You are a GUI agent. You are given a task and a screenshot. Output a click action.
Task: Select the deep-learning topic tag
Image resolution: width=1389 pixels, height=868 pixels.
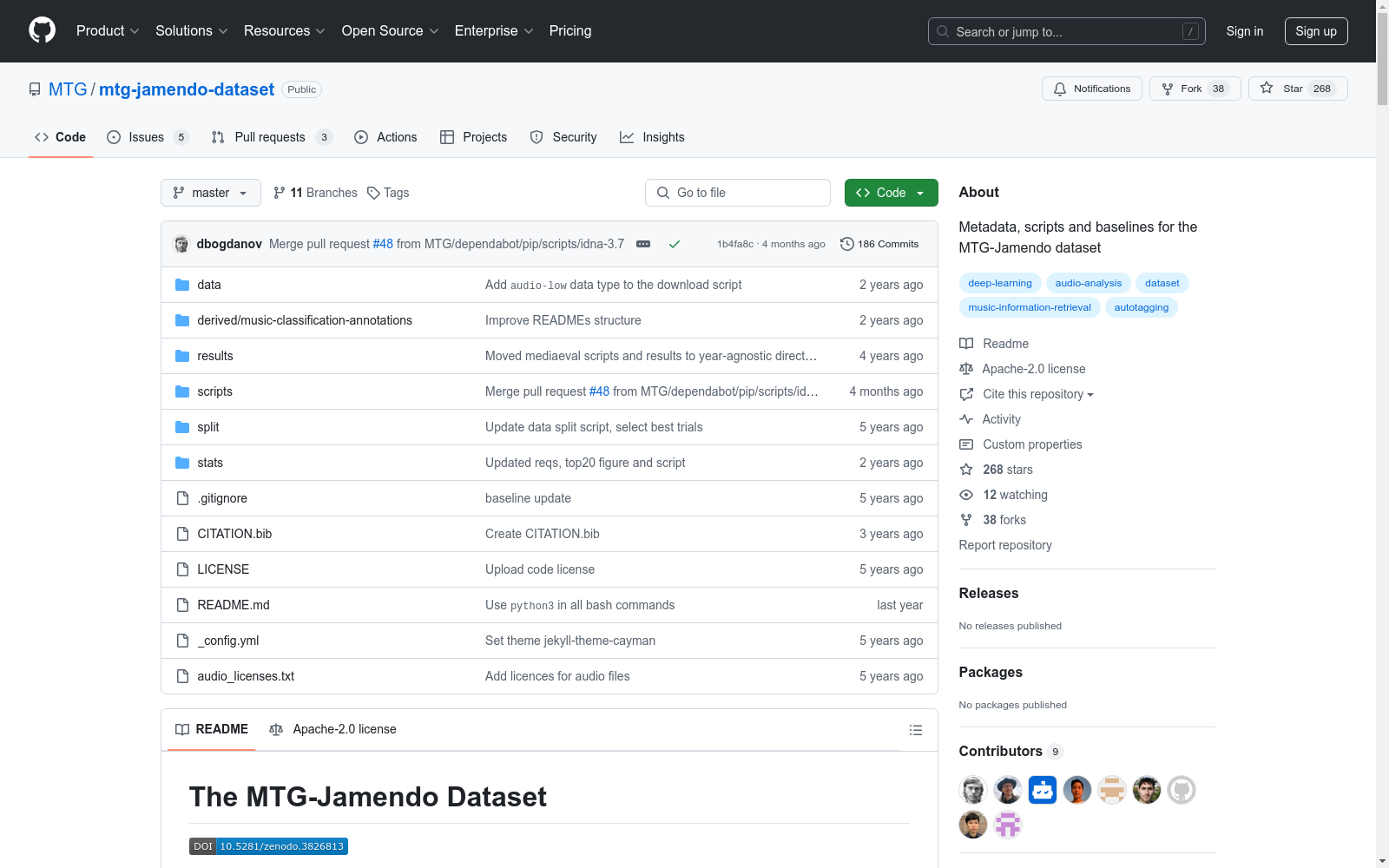(1000, 283)
